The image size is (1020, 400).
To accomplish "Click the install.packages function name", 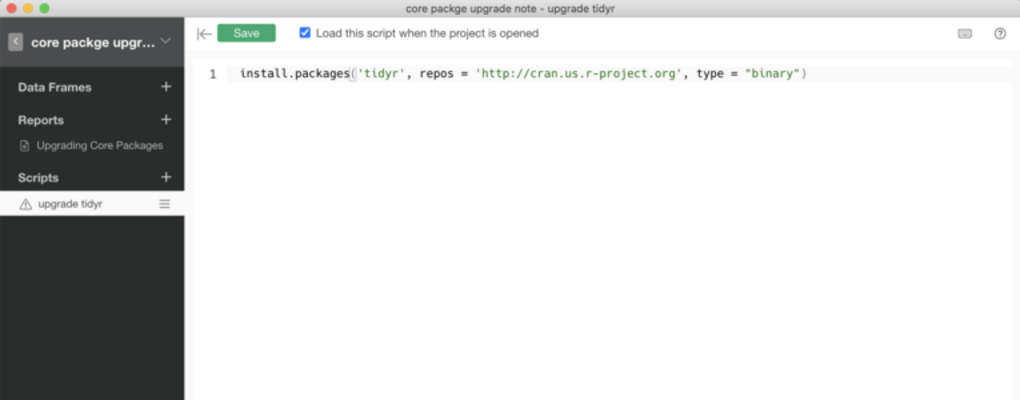I will click(x=295, y=74).
